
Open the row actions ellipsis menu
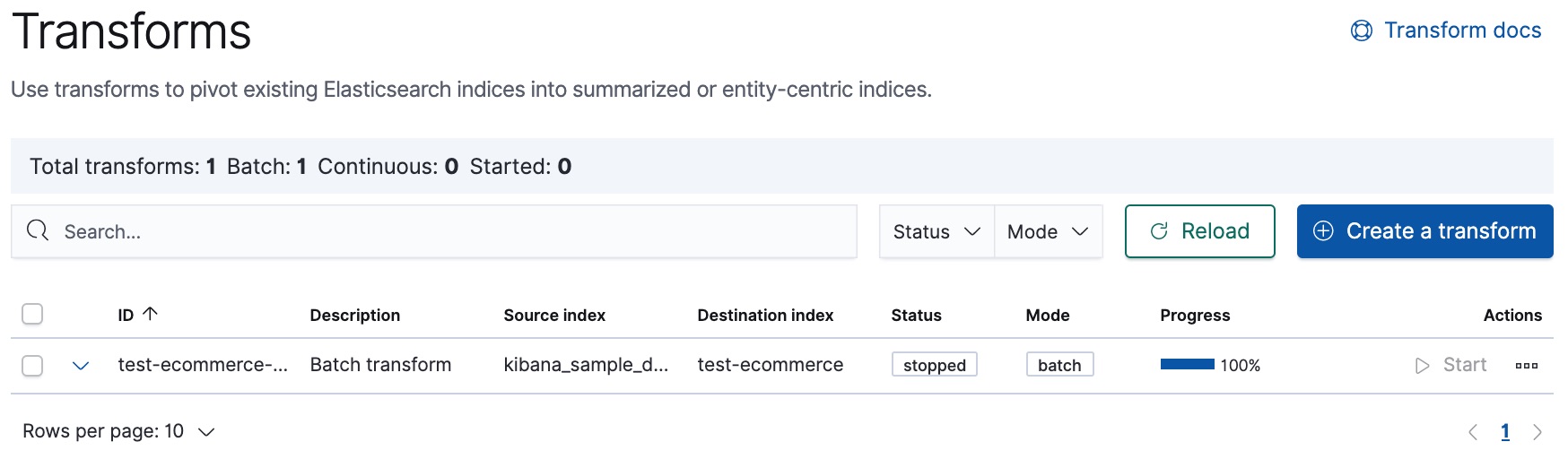(x=1526, y=366)
